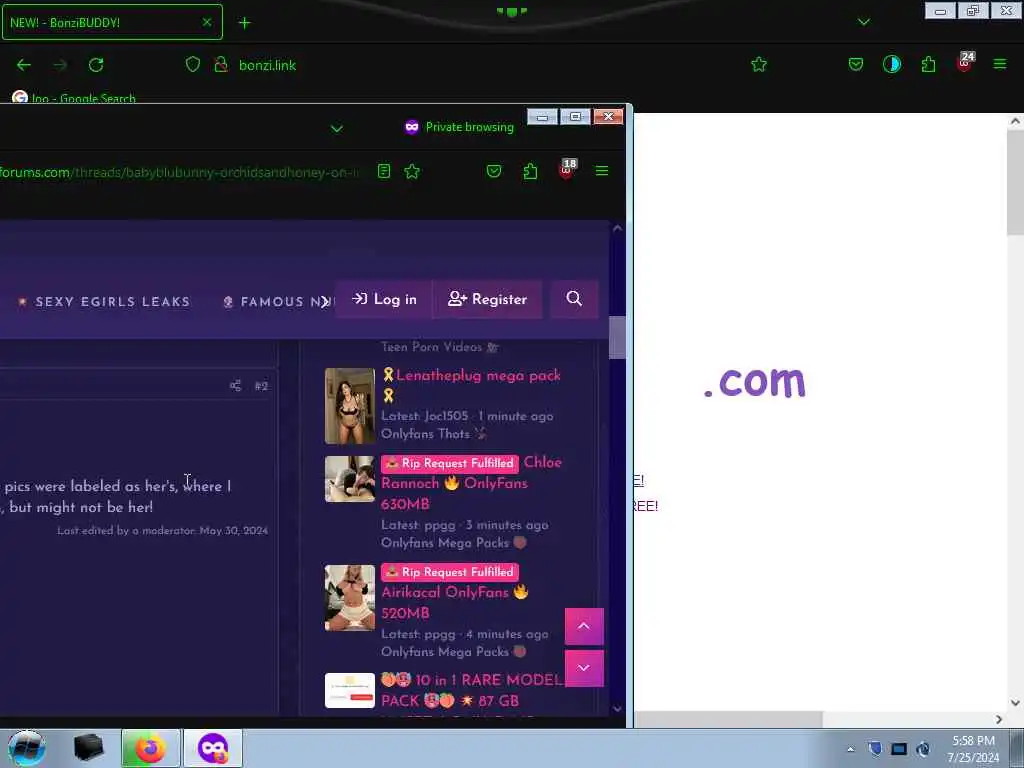
Task: Reload the bonzi.link page
Action: pos(96,65)
